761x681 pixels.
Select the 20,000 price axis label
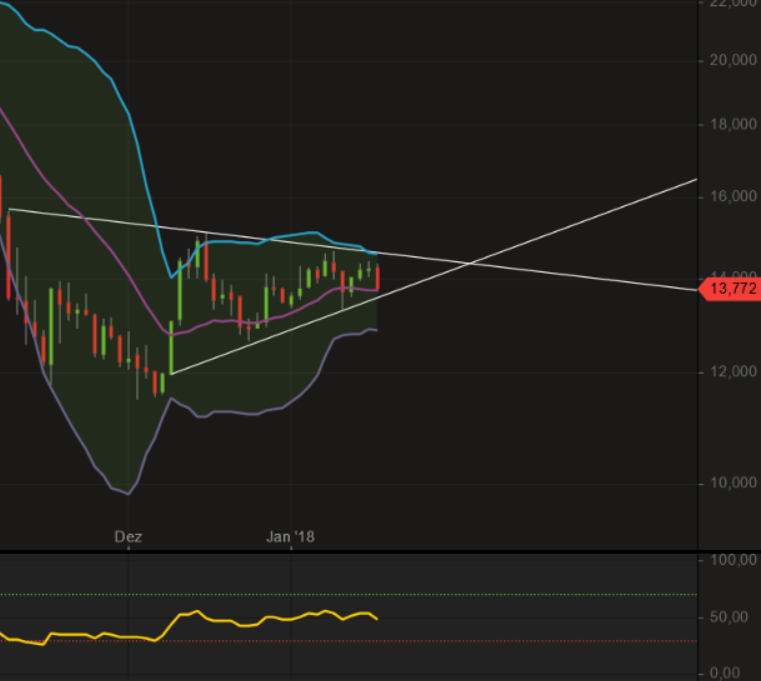(x=733, y=60)
